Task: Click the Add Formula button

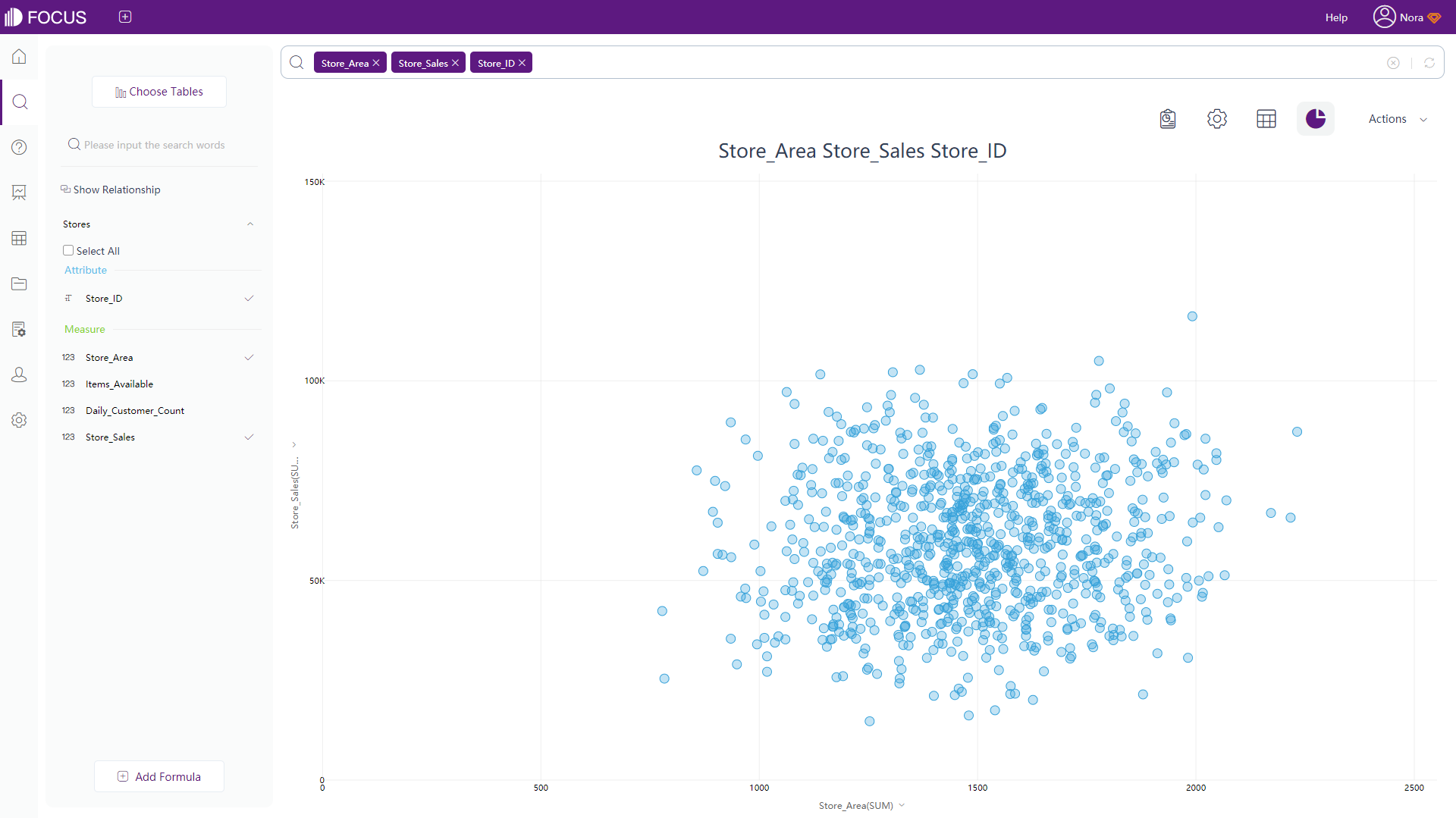Action: point(159,776)
